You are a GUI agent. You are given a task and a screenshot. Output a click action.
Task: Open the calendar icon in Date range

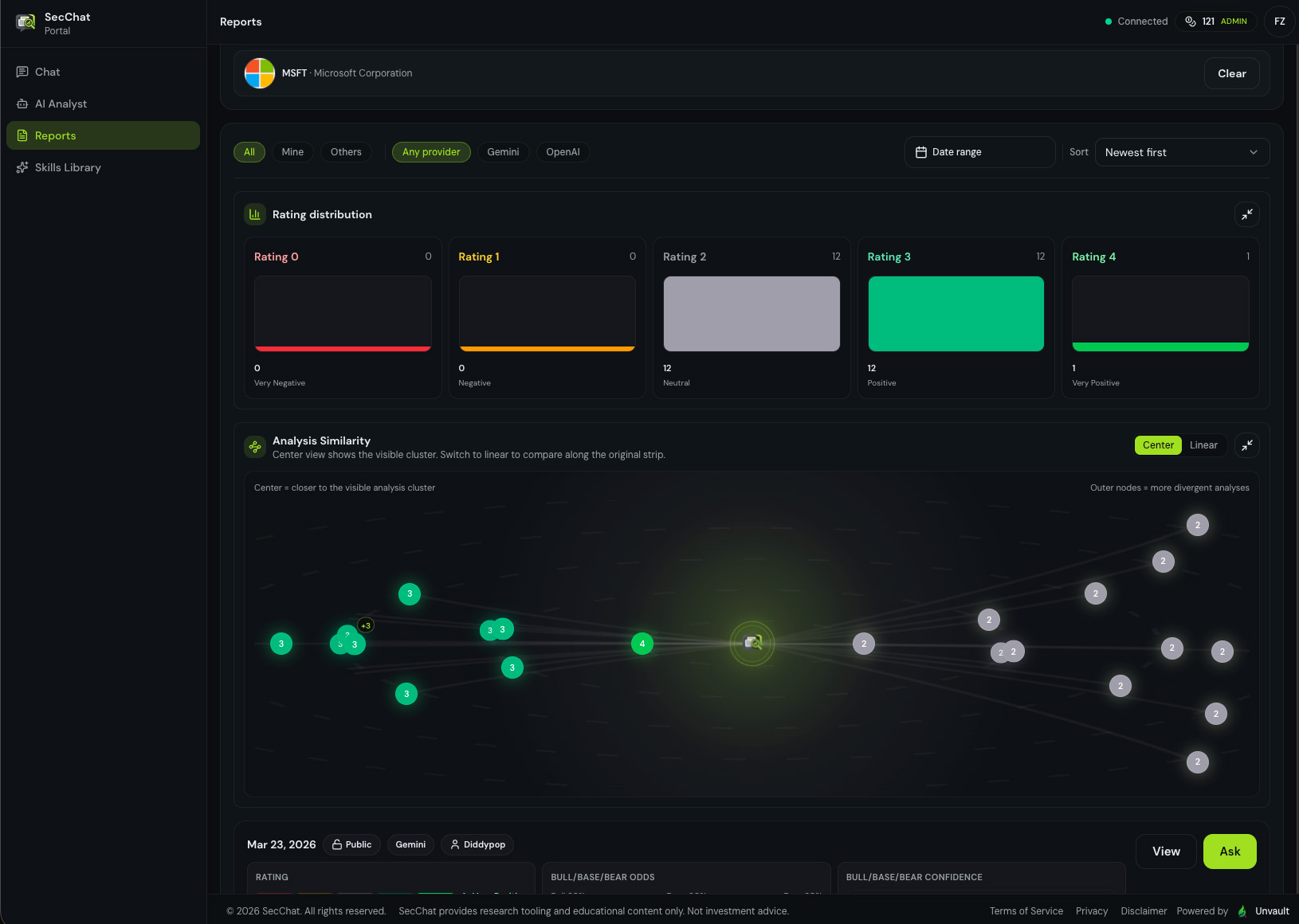922,151
